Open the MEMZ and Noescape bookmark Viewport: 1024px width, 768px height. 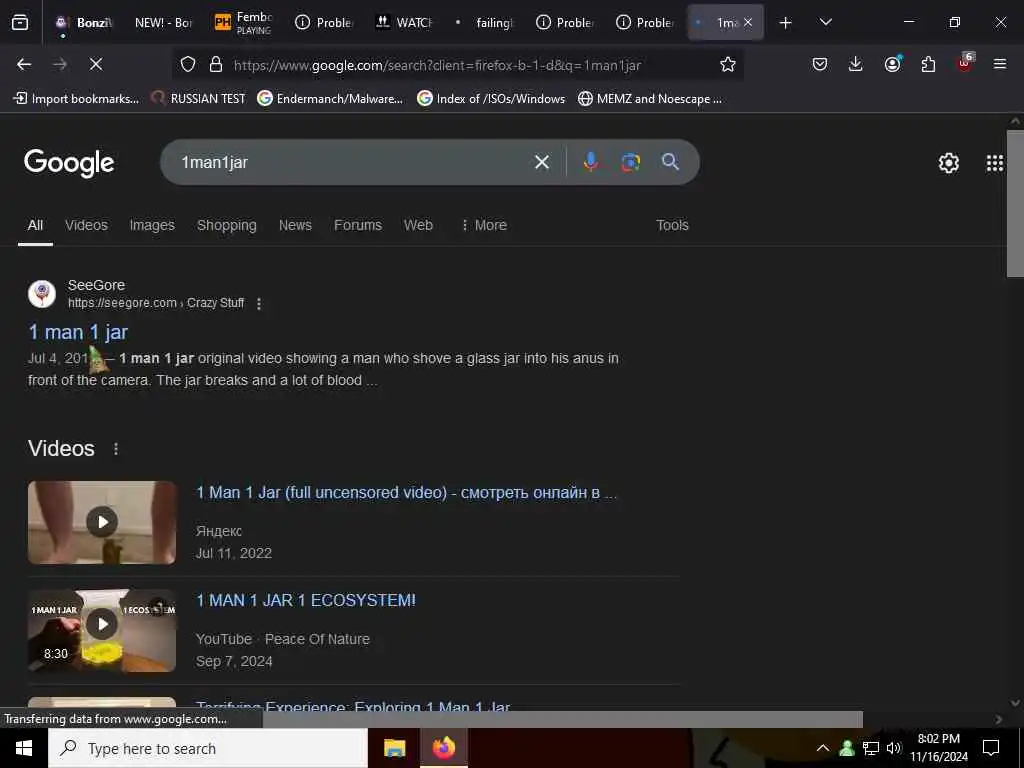tap(650, 99)
